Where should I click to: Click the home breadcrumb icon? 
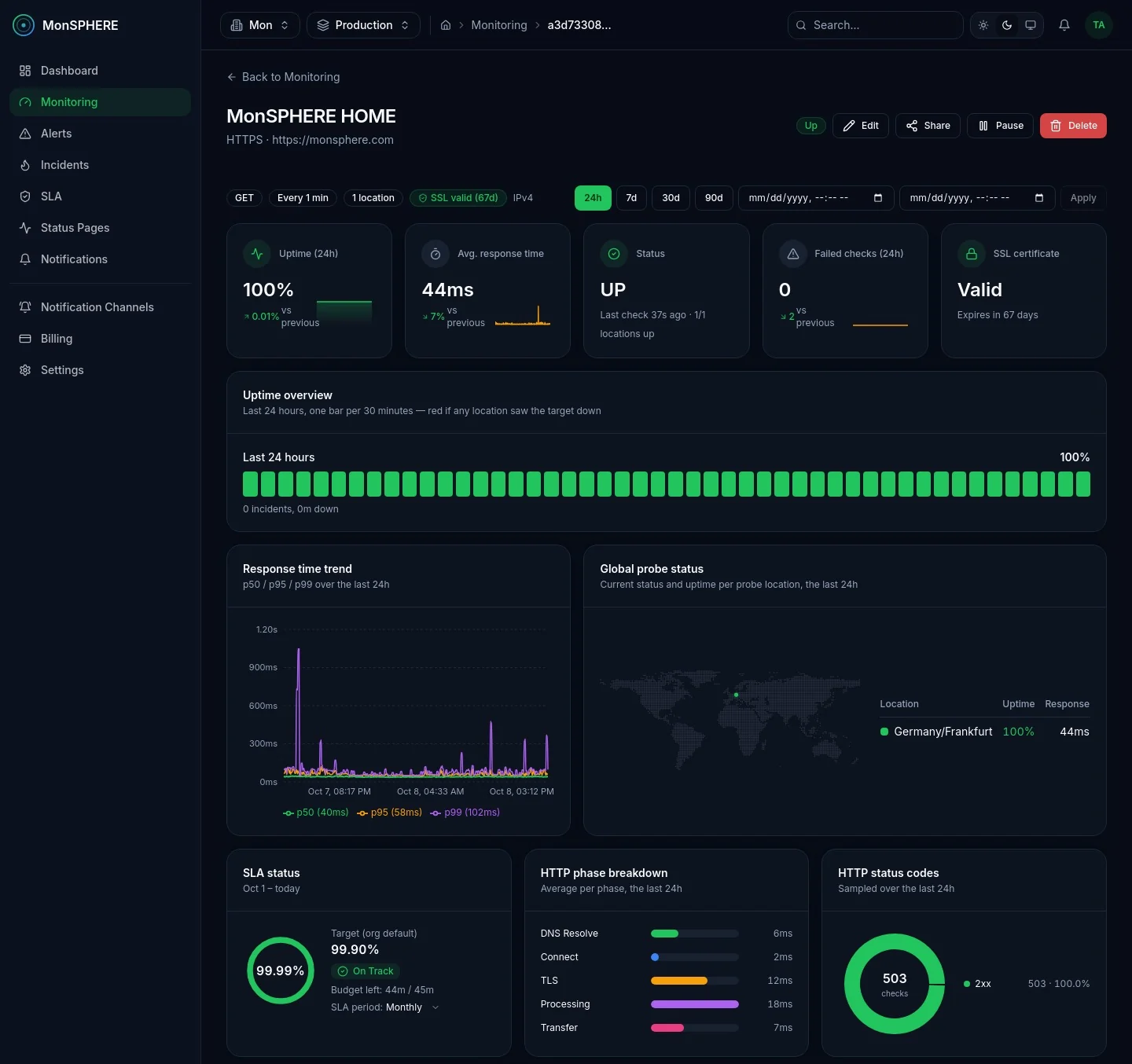(x=446, y=25)
